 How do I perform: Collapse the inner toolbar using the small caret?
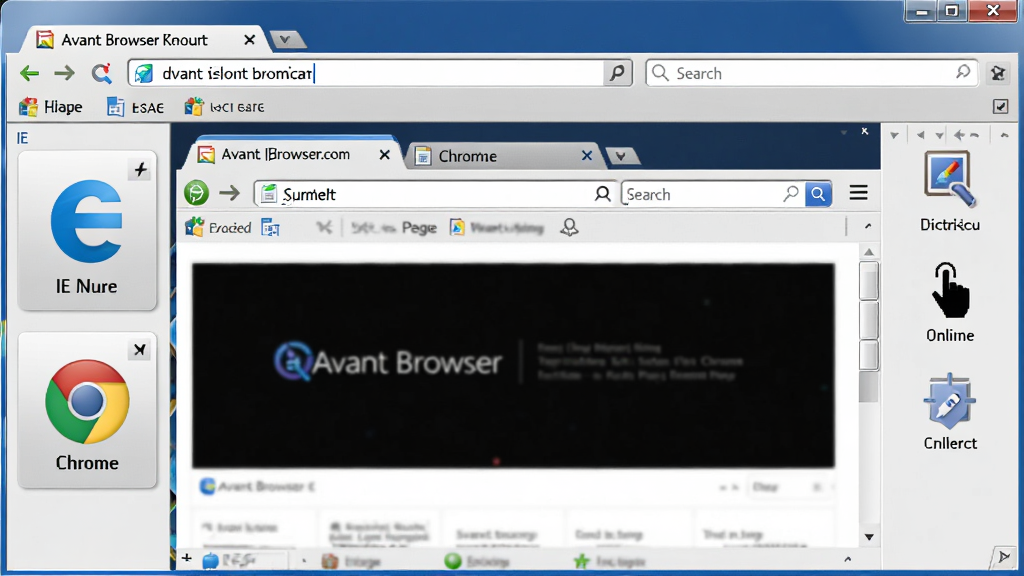[868, 226]
